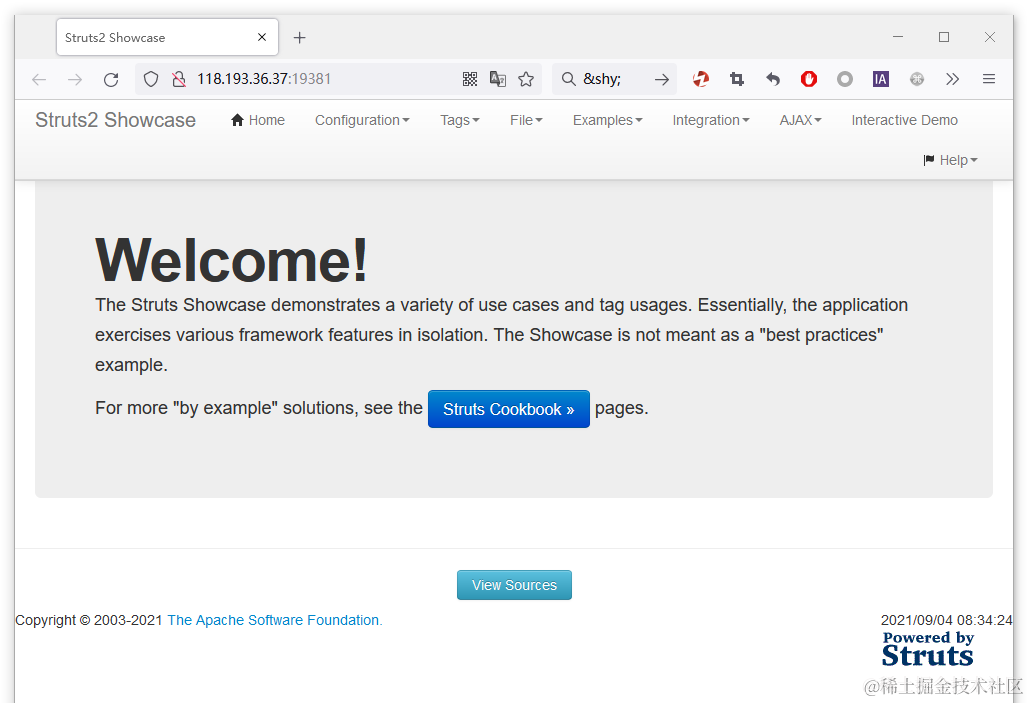
Task: Open the purple IA extension icon
Action: (881, 79)
